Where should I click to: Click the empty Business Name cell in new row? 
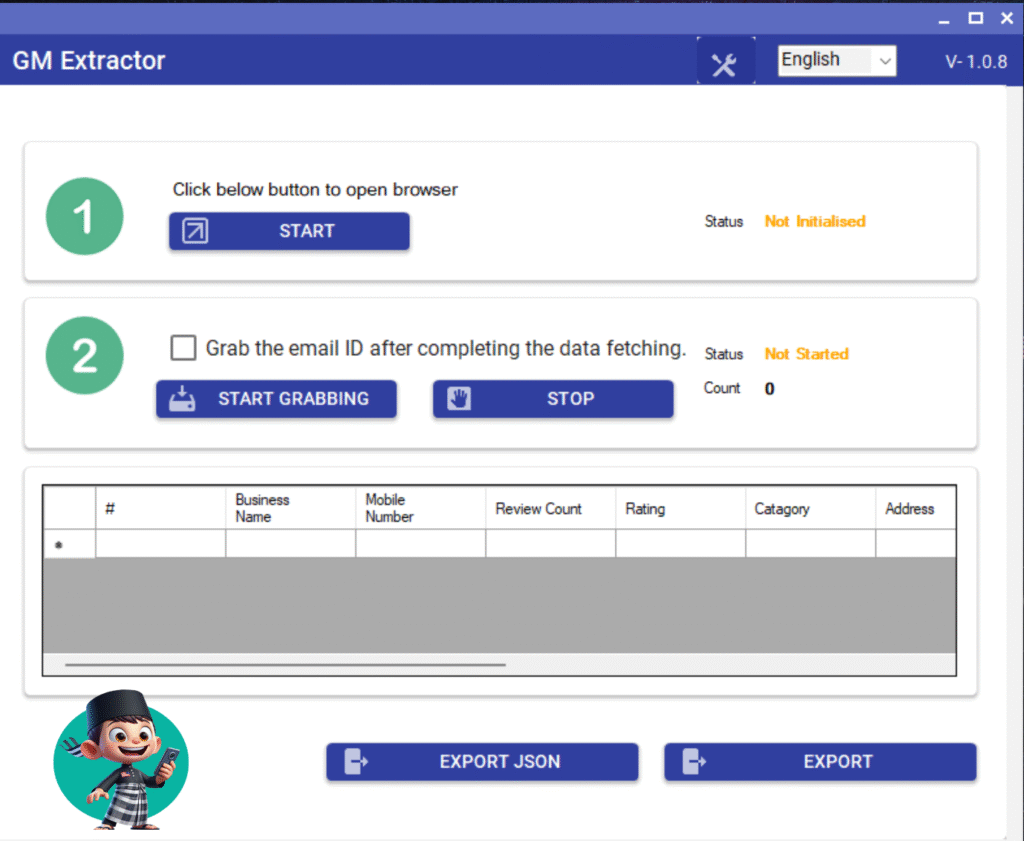point(290,544)
